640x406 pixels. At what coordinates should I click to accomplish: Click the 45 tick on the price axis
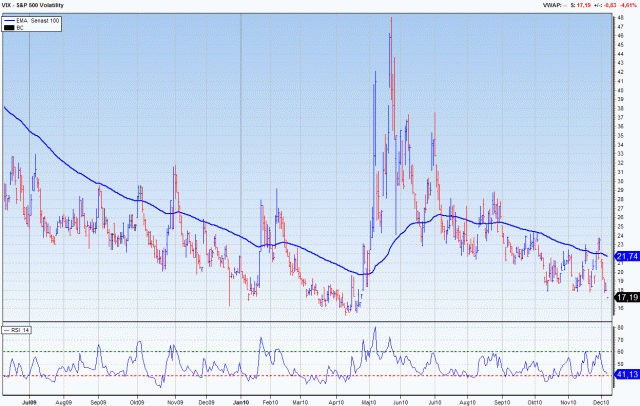[620, 45]
